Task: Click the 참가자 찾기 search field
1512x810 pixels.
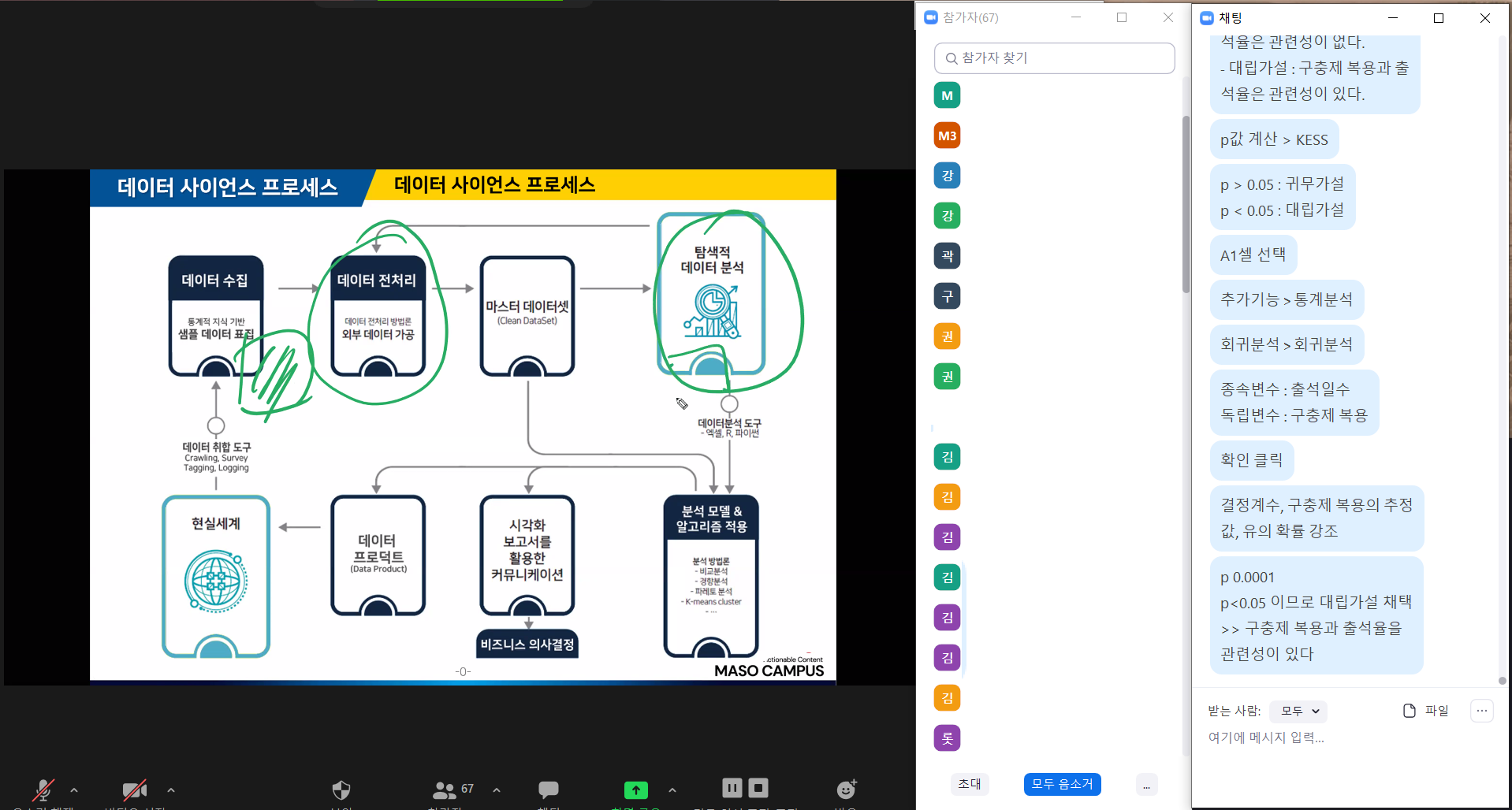Action: click(1055, 58)
